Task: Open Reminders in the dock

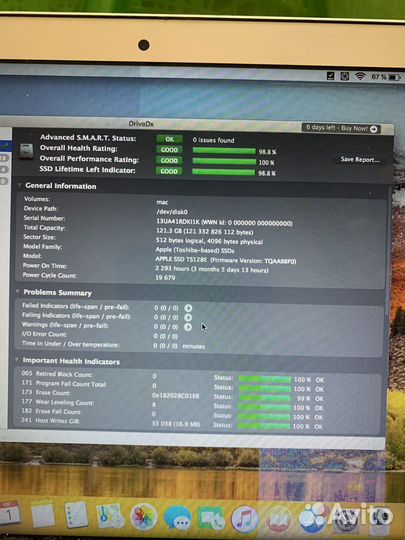Action: 76,515
